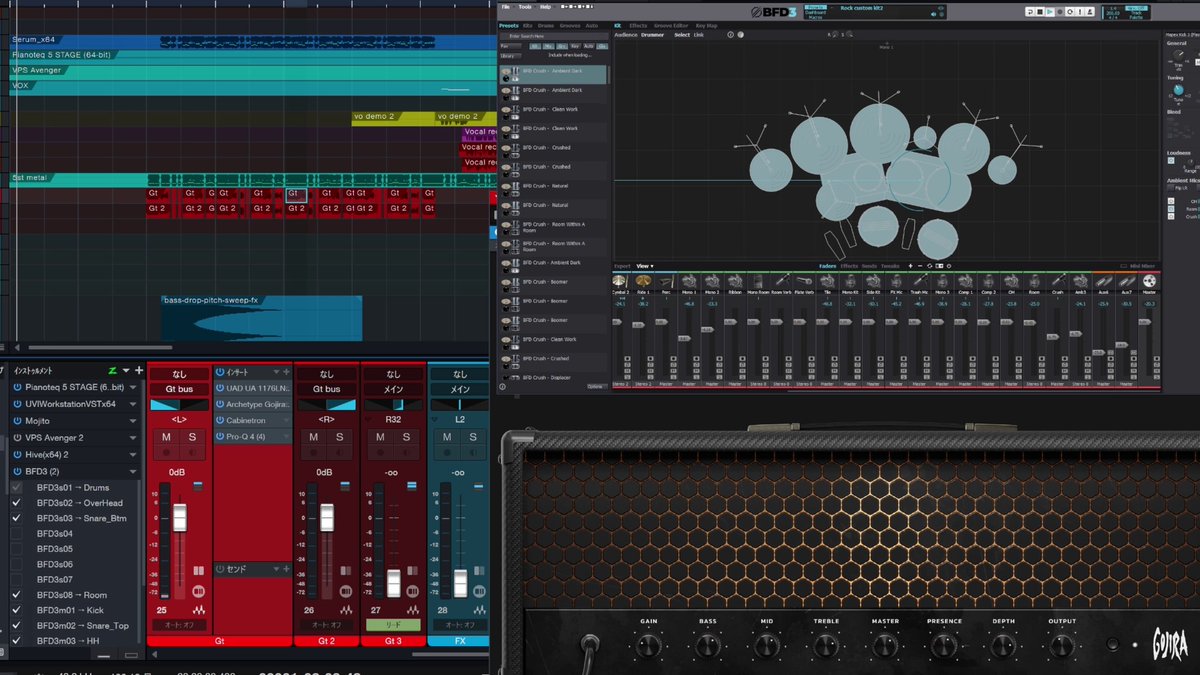The width and height of the screenshot is (1200, 675).
Task: Toggle power for UVIWorkstationVSTx64 instrument
Action: coord(17,404)
